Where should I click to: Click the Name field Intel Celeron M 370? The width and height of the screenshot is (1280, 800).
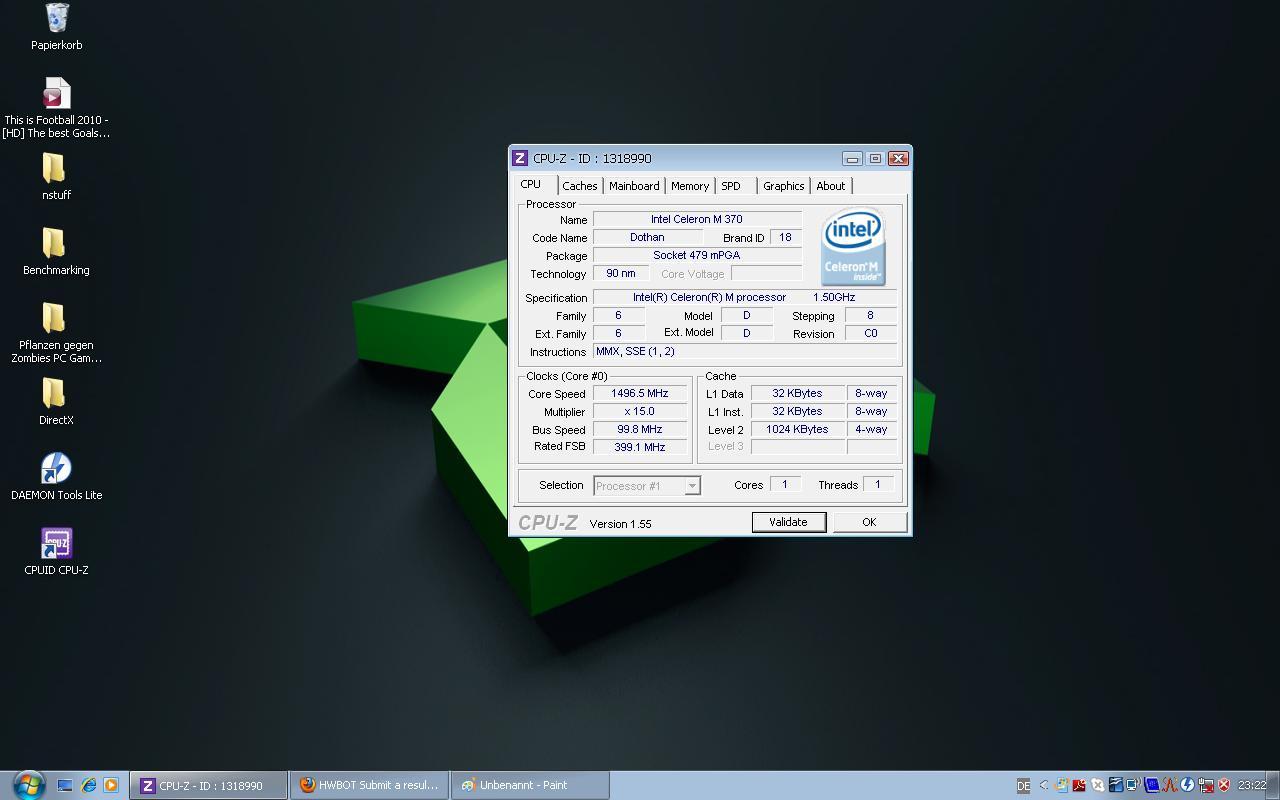pos(697,219)
